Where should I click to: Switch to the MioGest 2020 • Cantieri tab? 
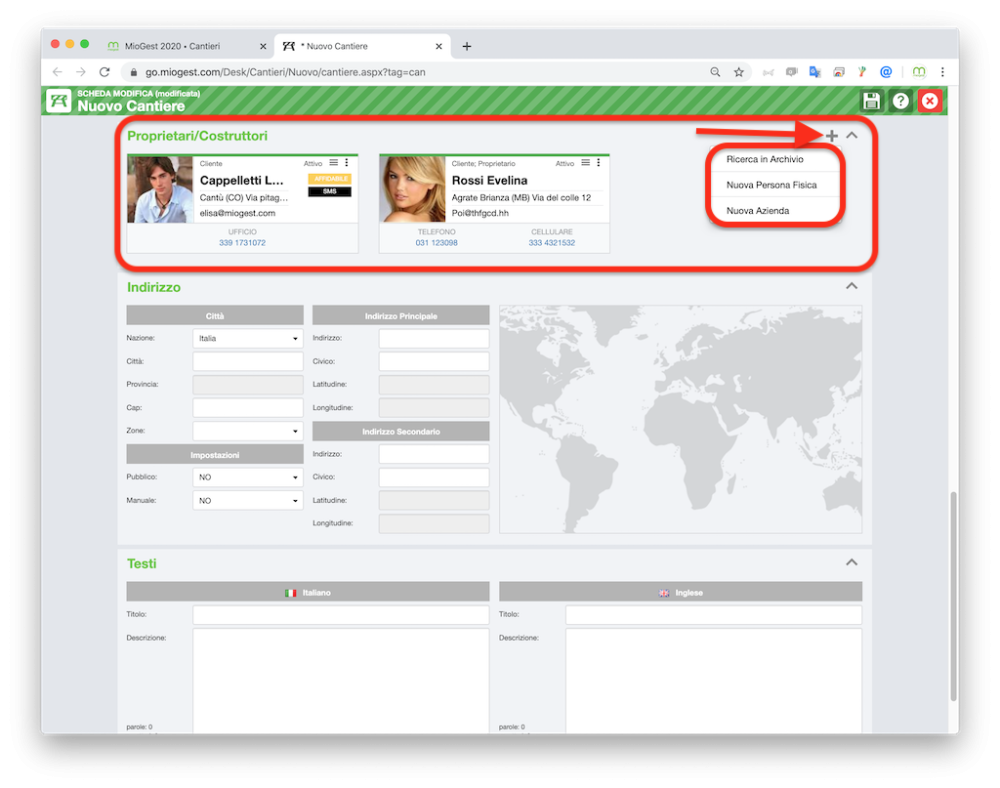click(185, 46)
